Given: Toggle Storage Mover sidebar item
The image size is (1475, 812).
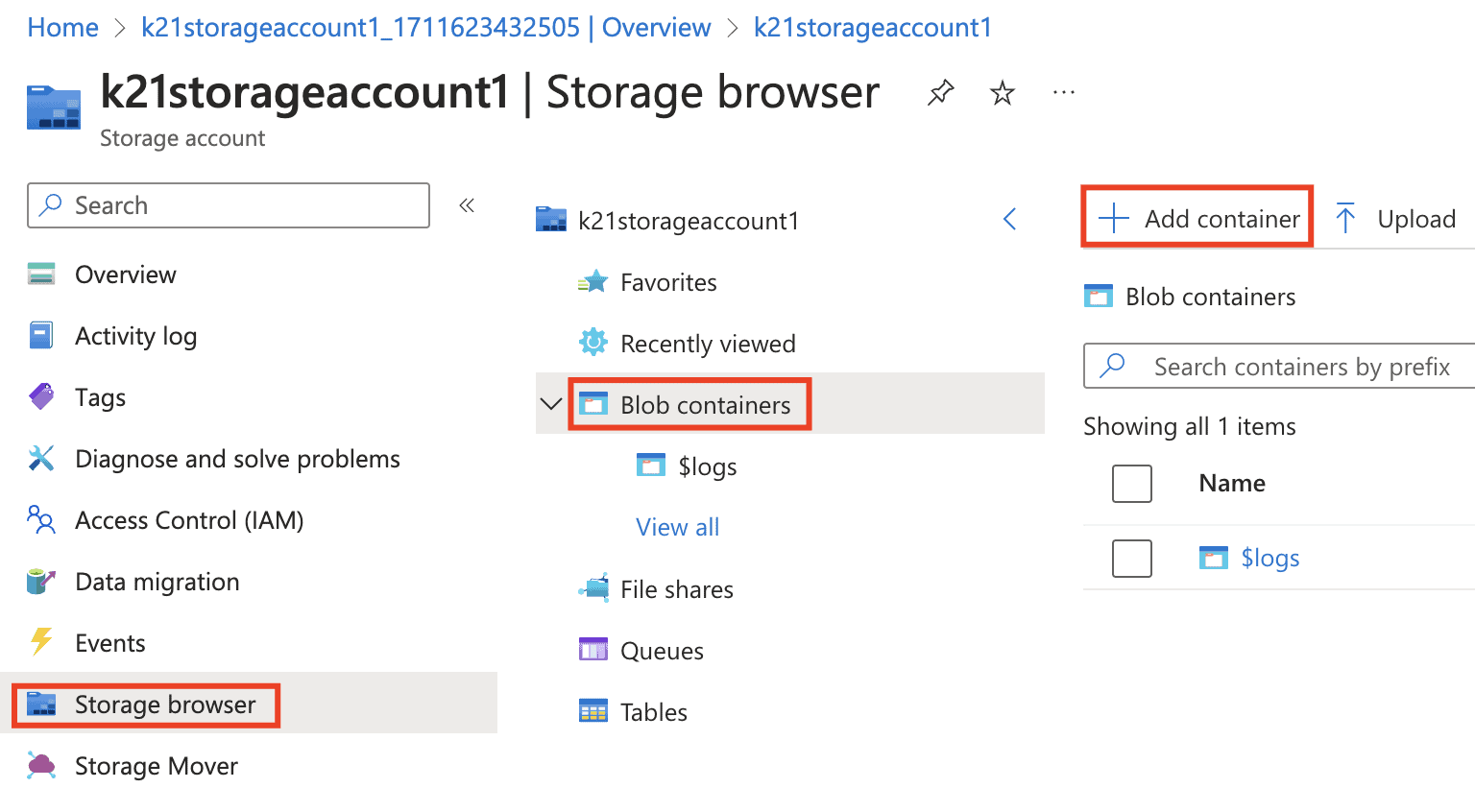Looking at the screenshot, I should click(x=156, y=765).
